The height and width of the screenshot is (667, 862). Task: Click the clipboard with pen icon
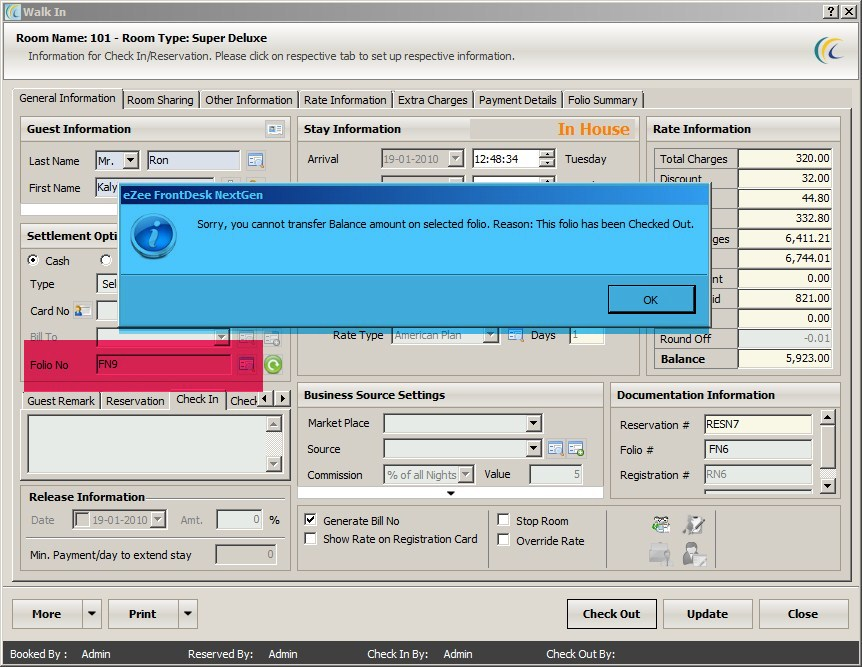click(694, 525)
